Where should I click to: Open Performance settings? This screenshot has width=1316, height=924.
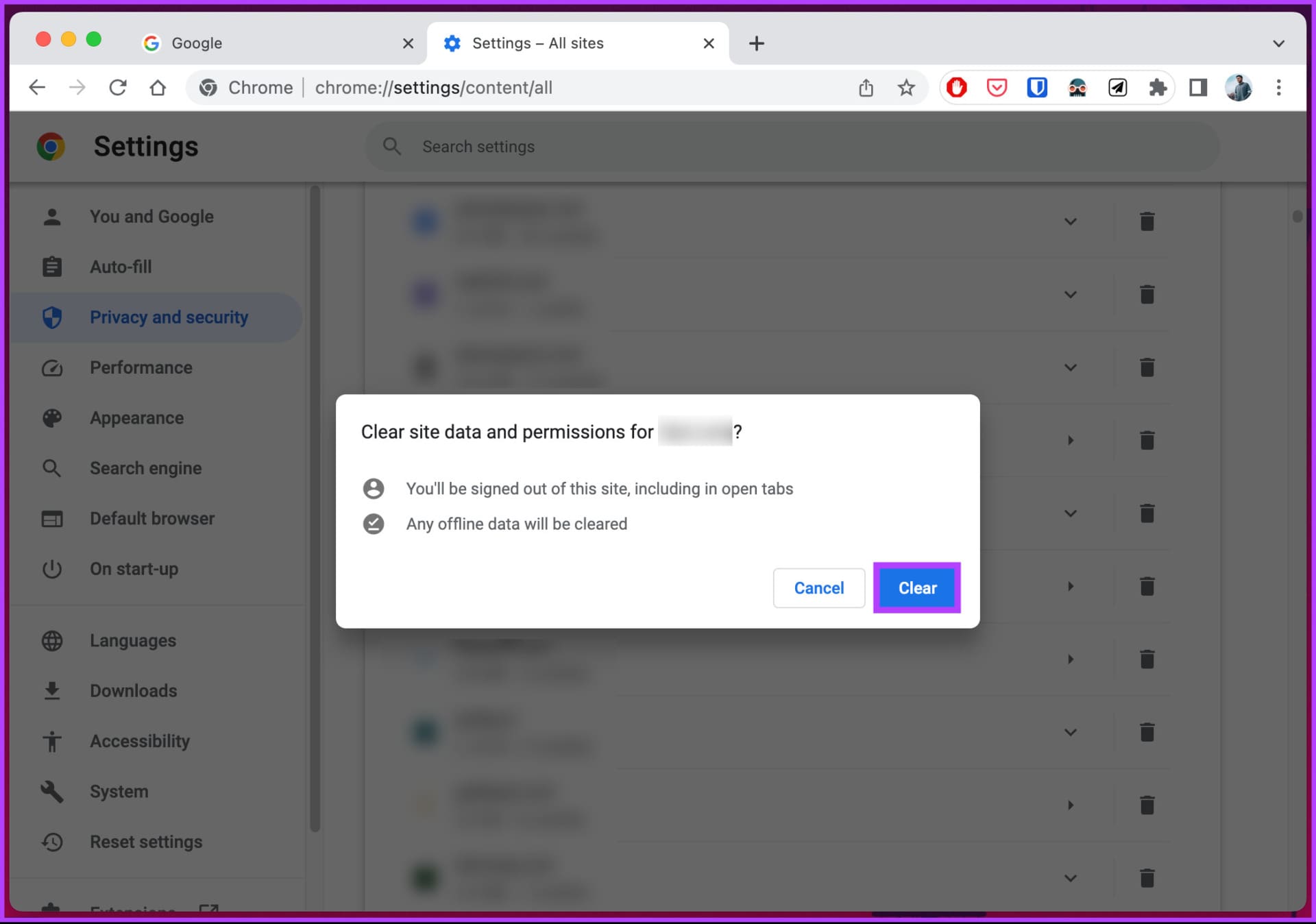tap(156, 367)
